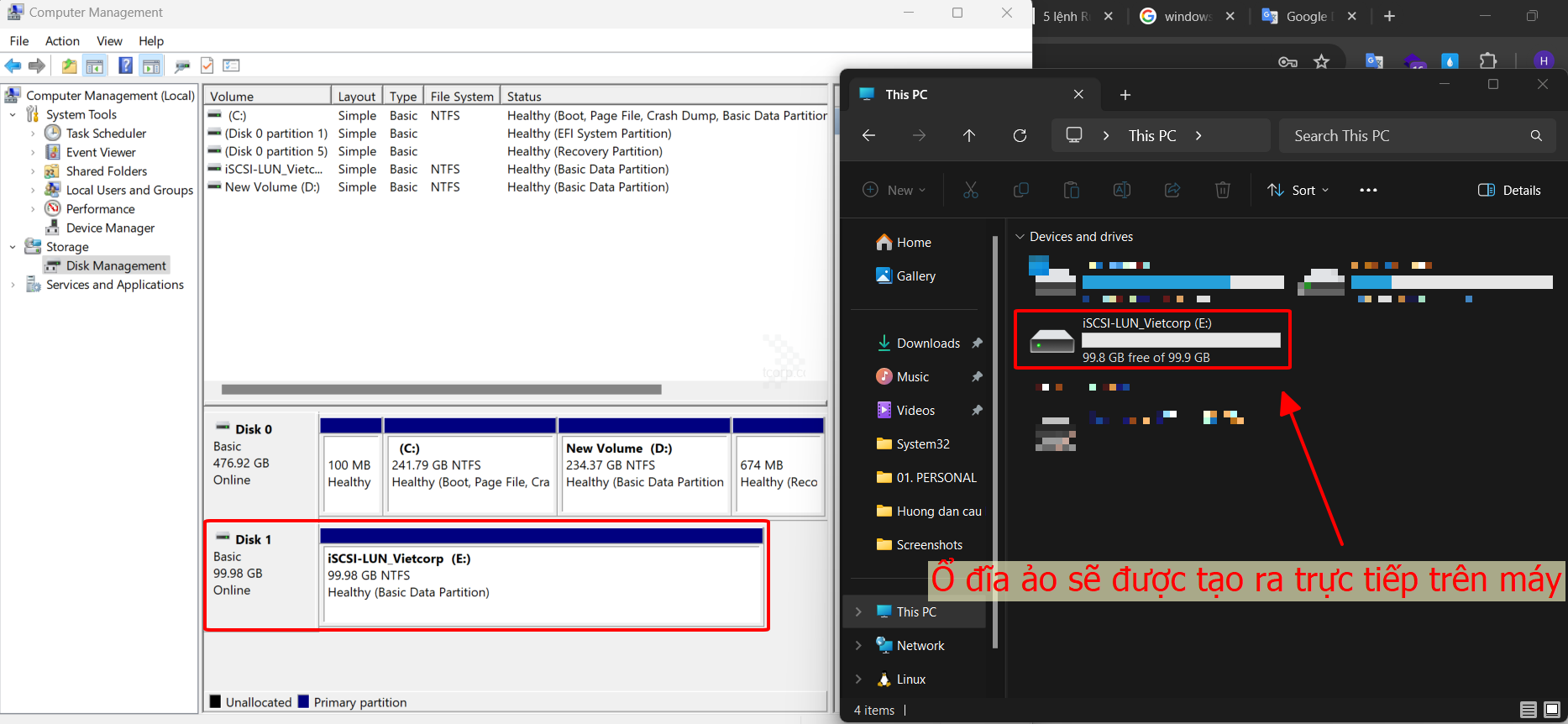The height and width of the screenshot is (724, 1568).
Task: Click the Up arrow in File Explorer
Action: click(x=969, y=135)
